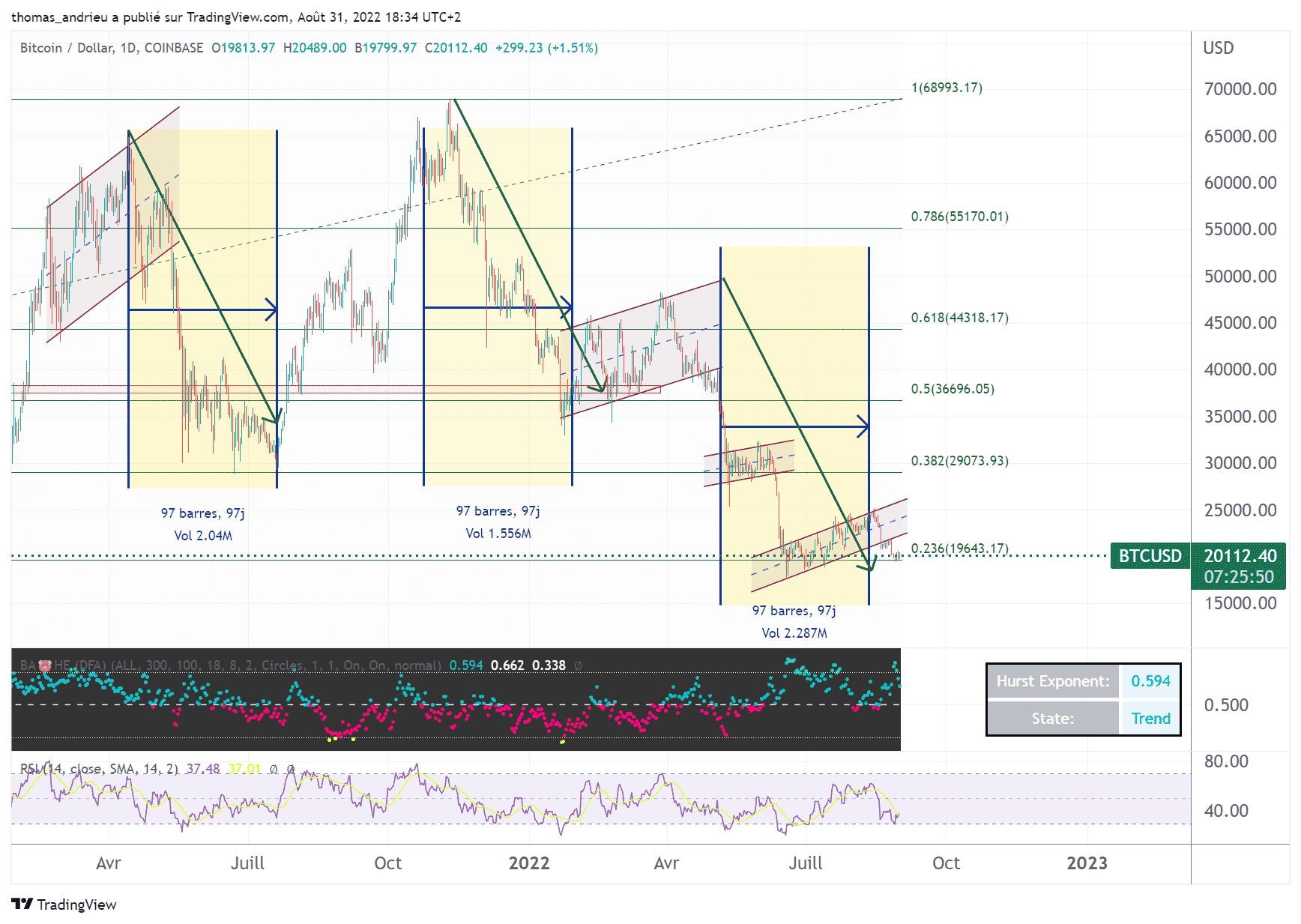Click the current price 20112.40 tag

click(1240, 556)
